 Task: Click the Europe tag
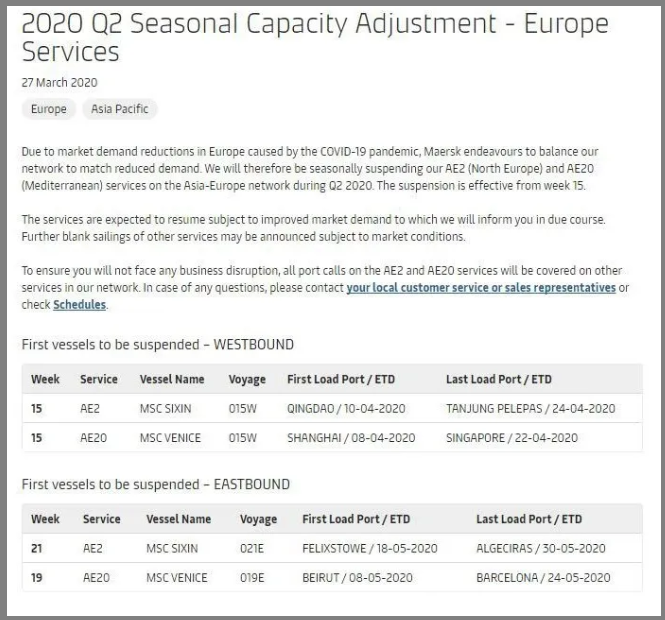tap(49, 109)
